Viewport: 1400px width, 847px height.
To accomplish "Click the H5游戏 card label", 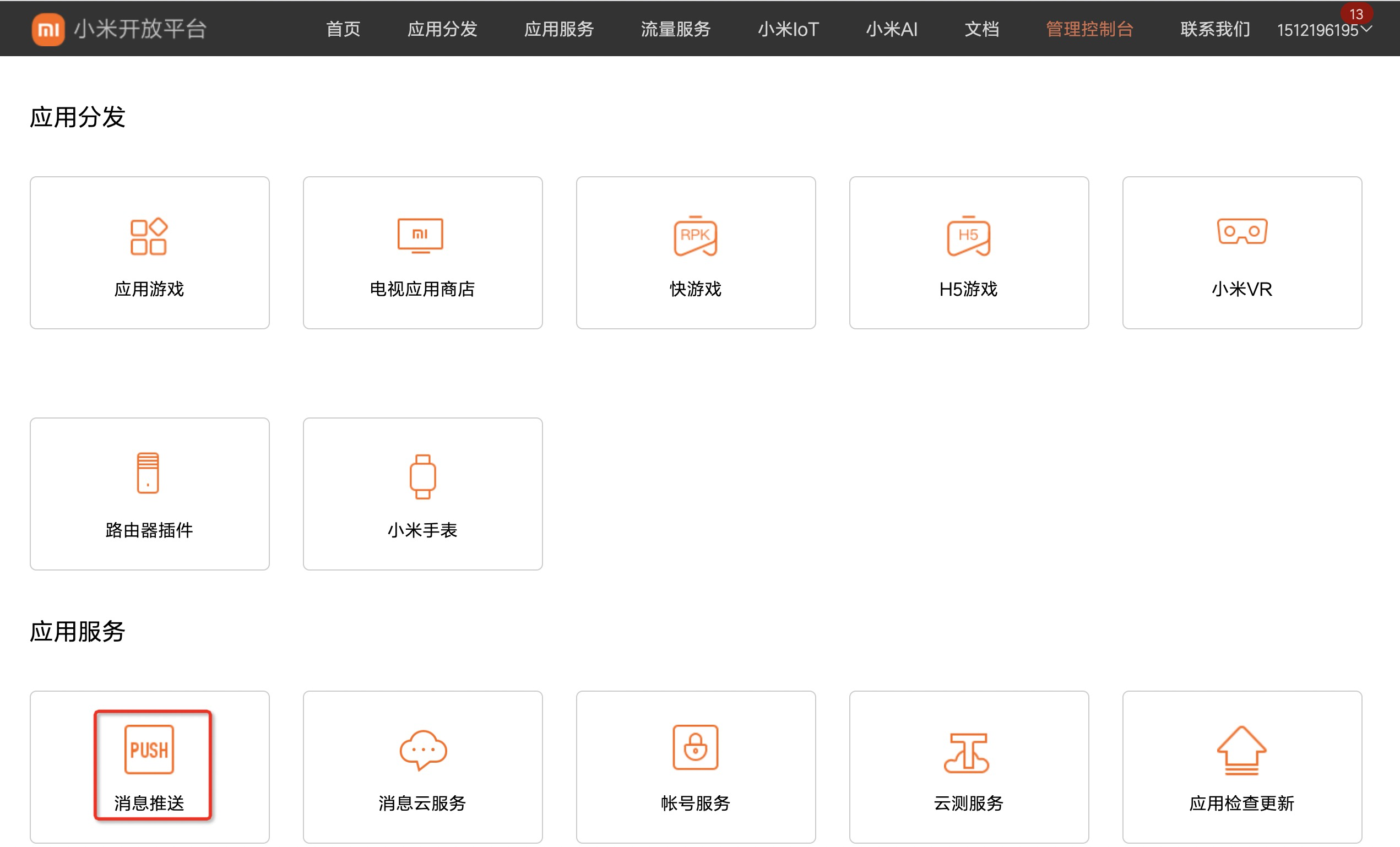I will coord(968,289).
